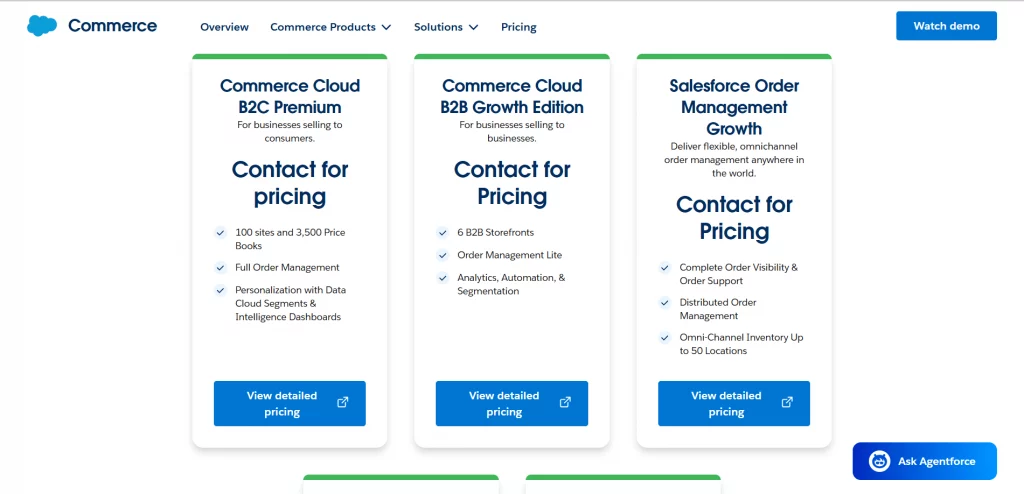The width and height of the screenshot is (1024, 494).
Task: Click checkmark beside 6 B2B Storefronts
Action: click(442, 233)
